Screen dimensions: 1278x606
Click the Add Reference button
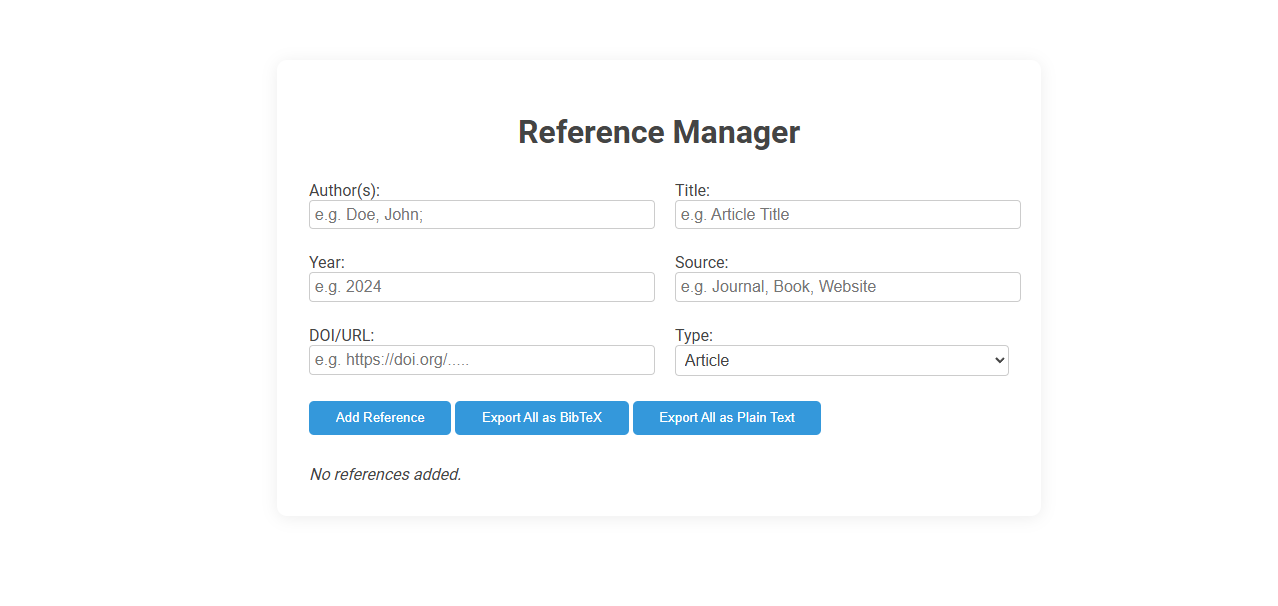(379, 418)
